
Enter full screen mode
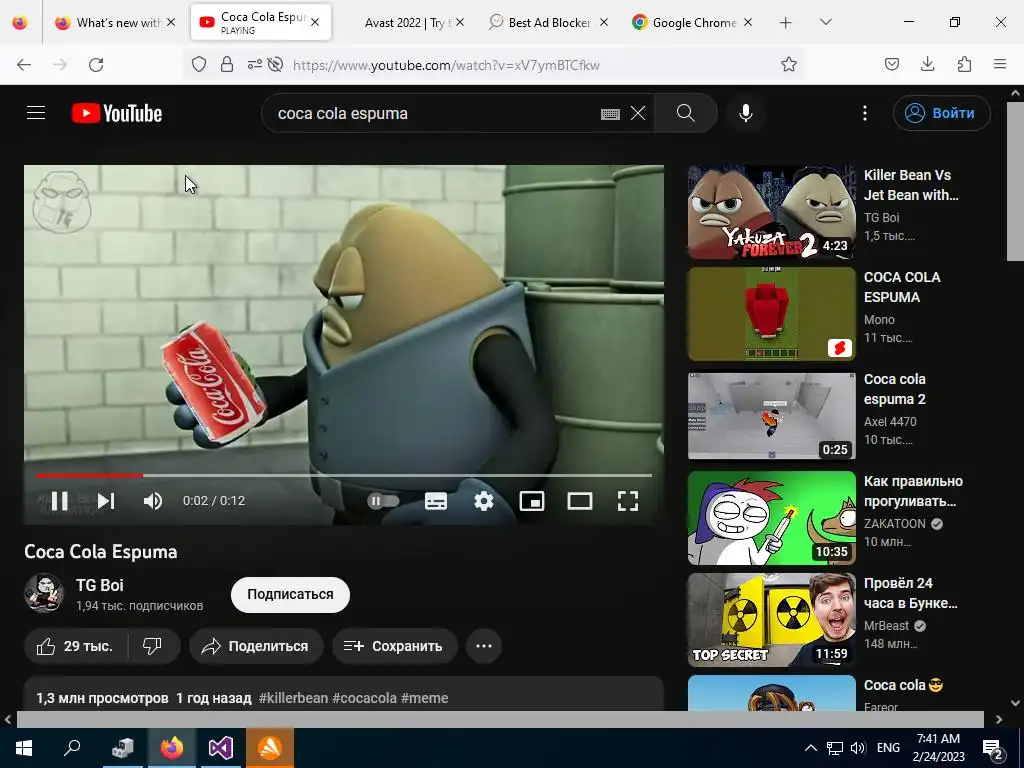[x=628, y=501]
